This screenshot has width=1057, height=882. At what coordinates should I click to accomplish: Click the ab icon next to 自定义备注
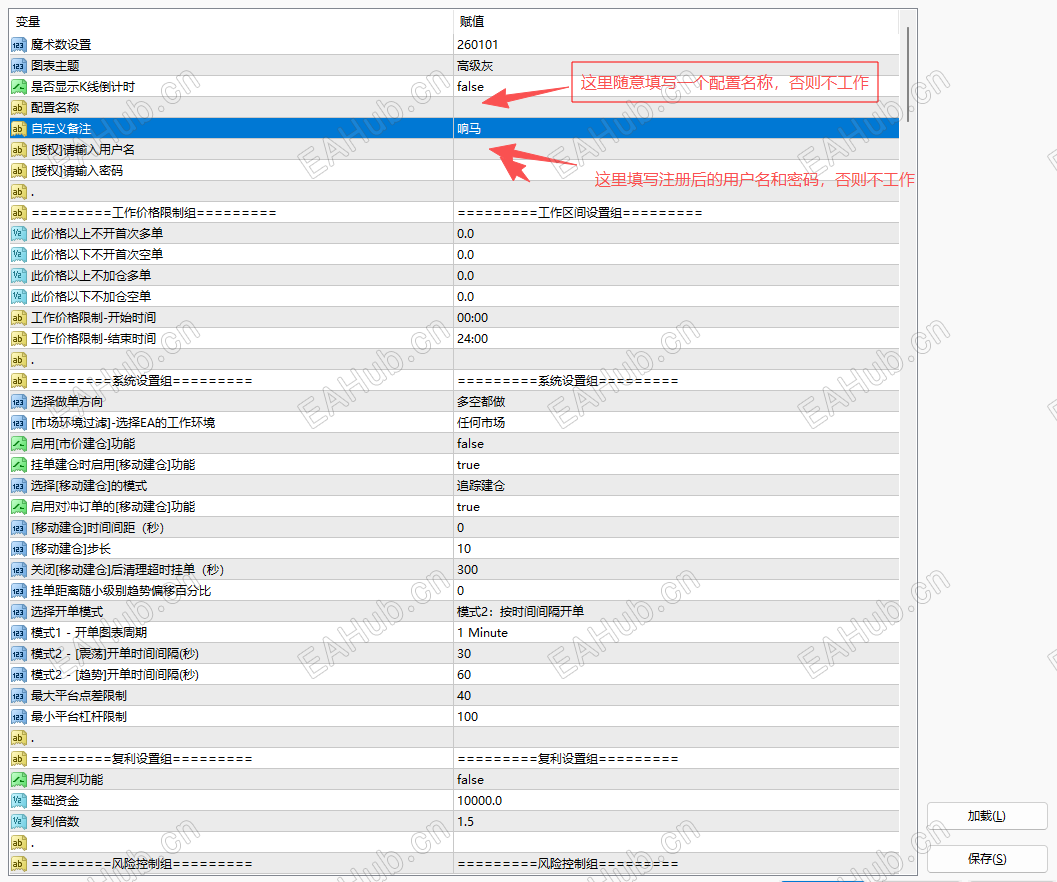17,128
